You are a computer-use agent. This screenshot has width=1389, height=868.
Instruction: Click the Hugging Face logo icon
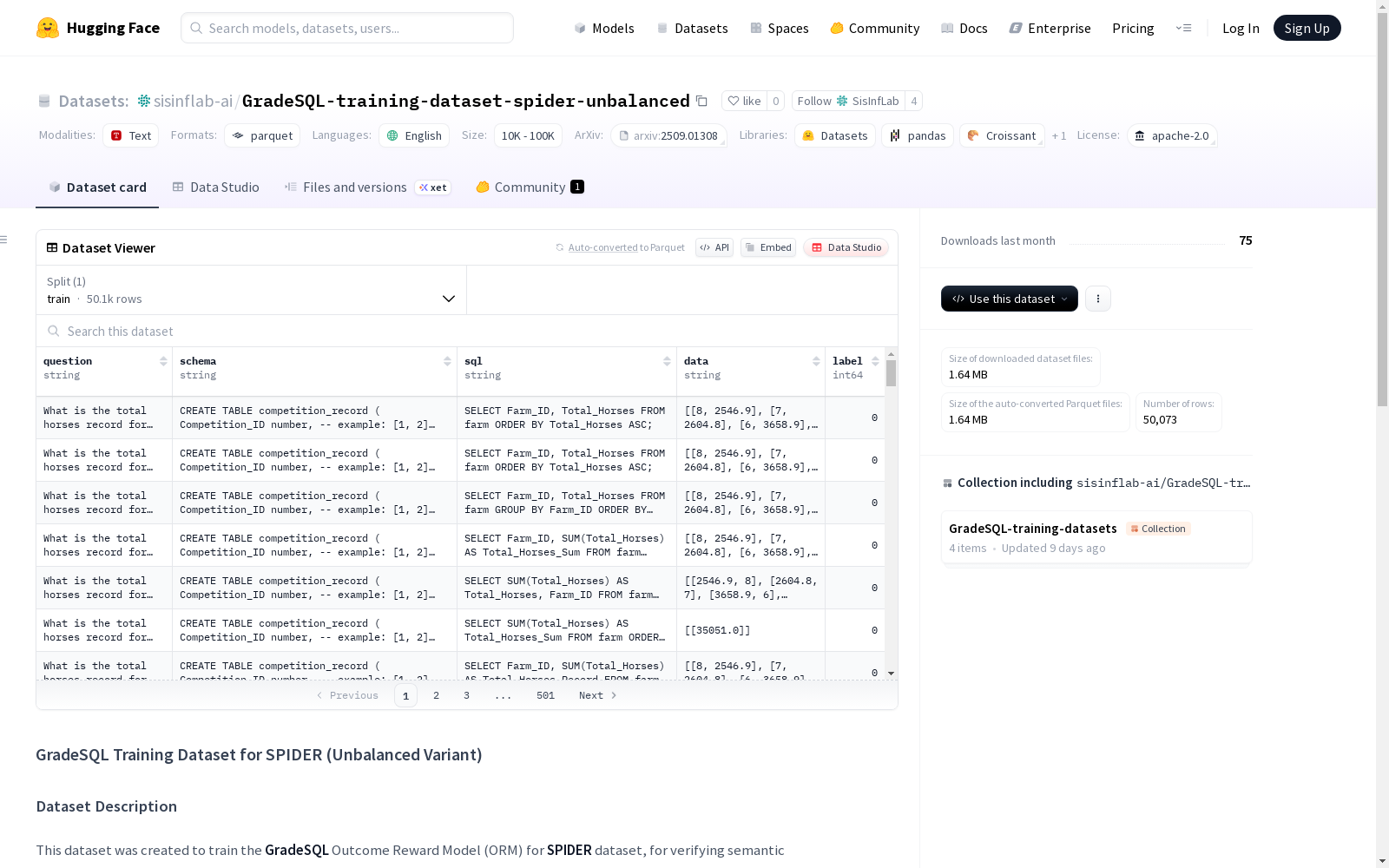tap(48, 28)
